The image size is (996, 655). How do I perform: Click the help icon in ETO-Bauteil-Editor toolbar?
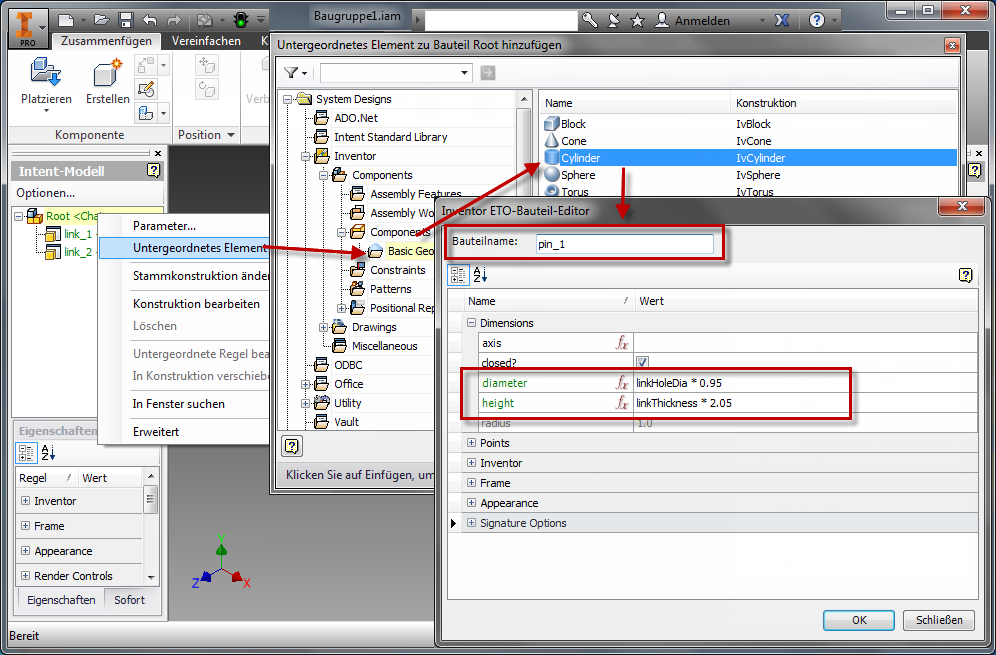(966, 275)
